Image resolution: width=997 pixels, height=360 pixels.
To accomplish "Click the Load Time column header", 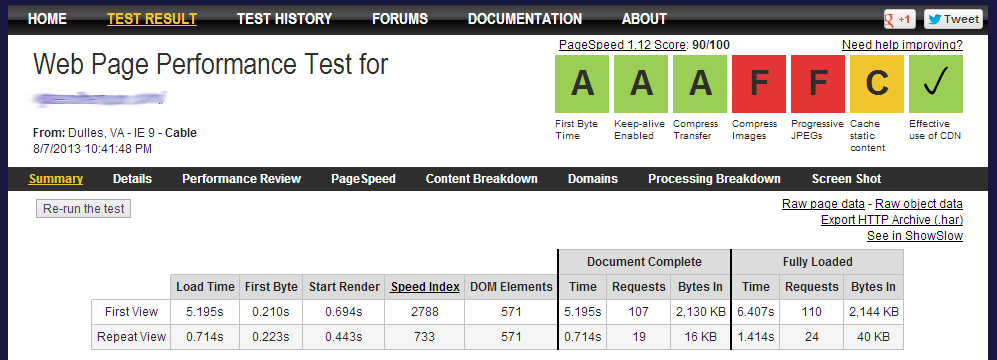I will [205, 287].
